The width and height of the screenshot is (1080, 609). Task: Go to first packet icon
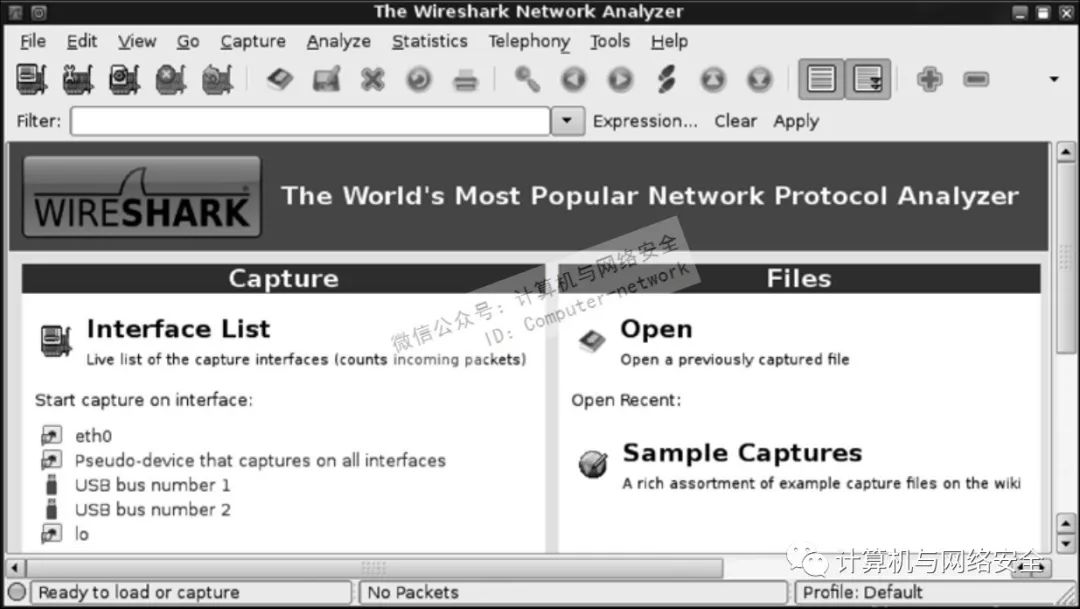click(713, 79)
